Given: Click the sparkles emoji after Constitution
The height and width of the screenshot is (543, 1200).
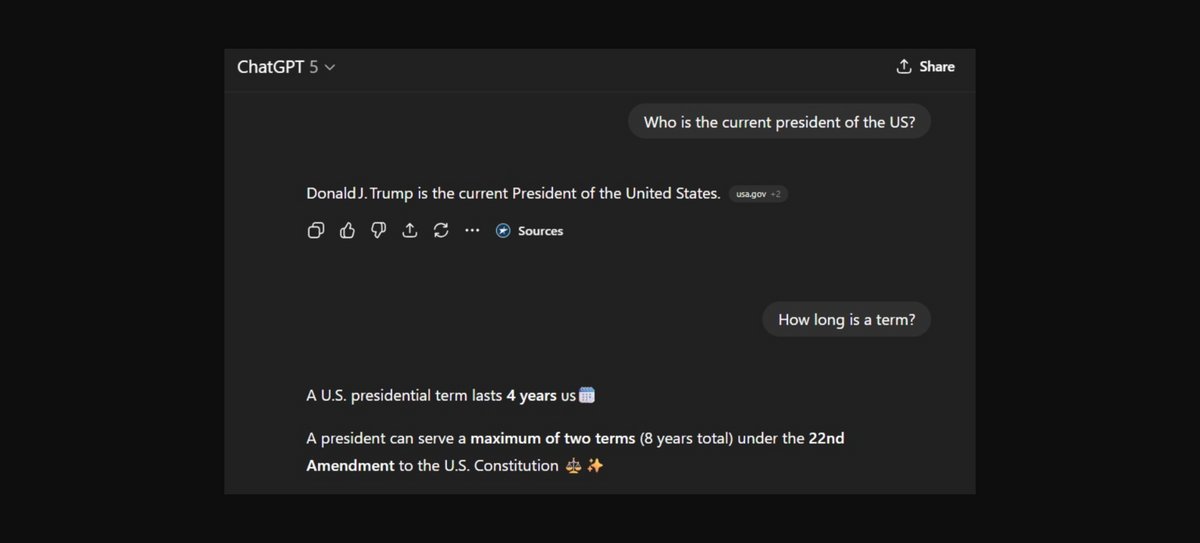Looking at the screenshot, I should tap(595, 466).
